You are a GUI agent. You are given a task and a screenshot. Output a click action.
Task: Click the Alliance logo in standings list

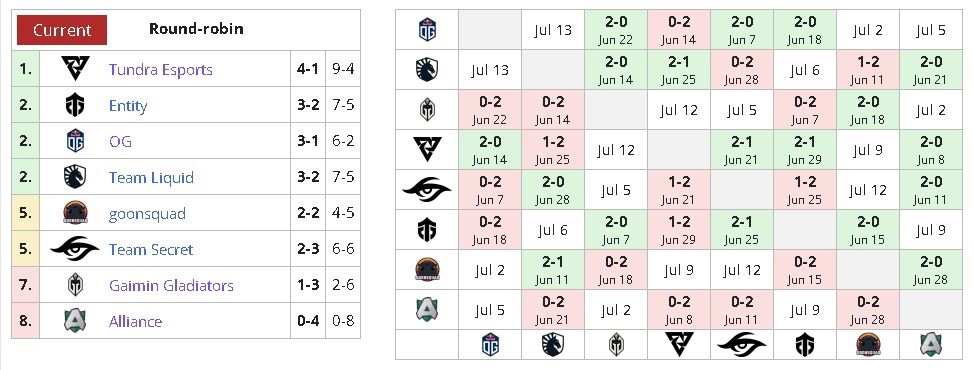coord(75,321)
